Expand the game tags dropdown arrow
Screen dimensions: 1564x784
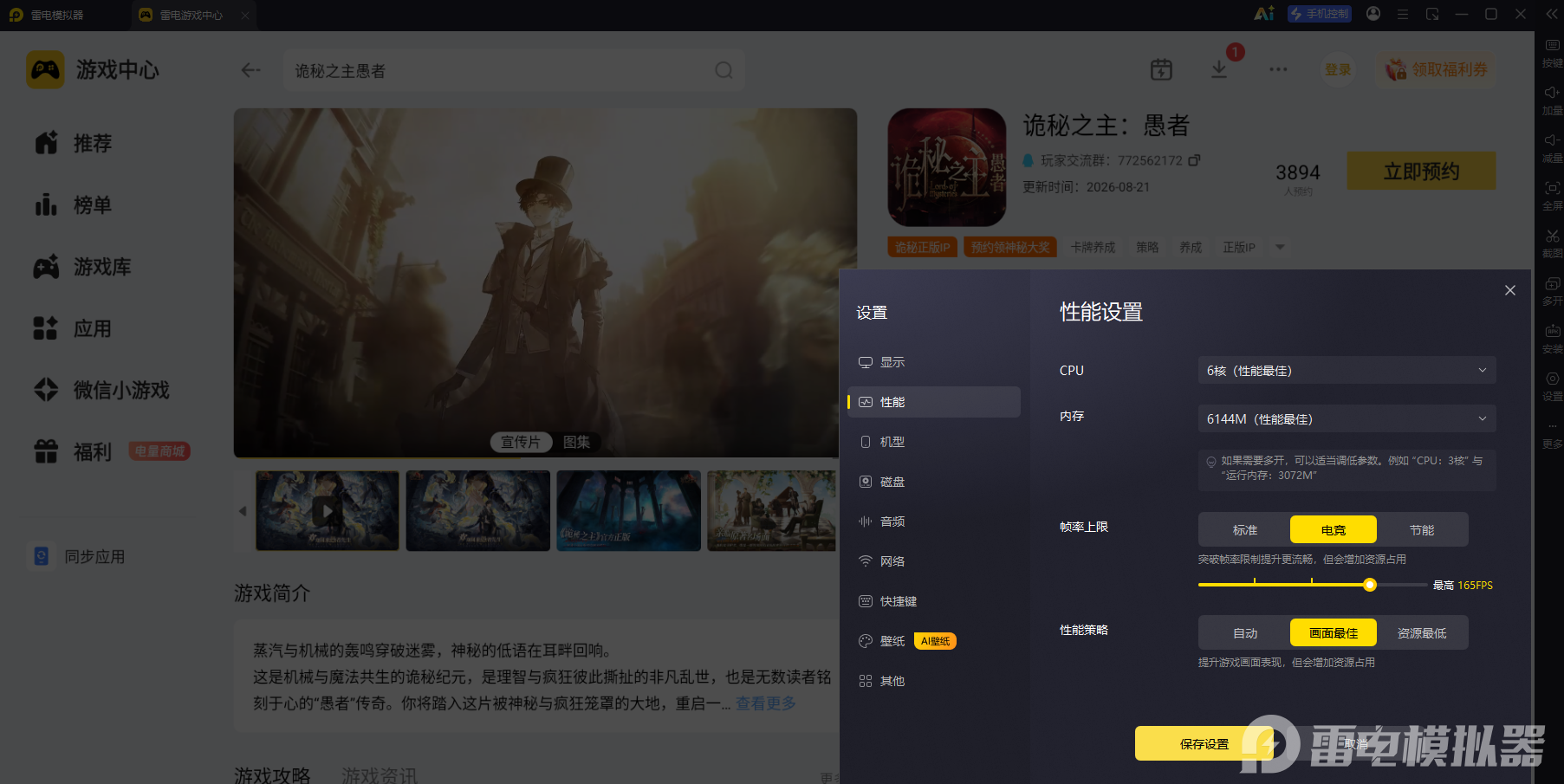click(x=1280, y=247)
